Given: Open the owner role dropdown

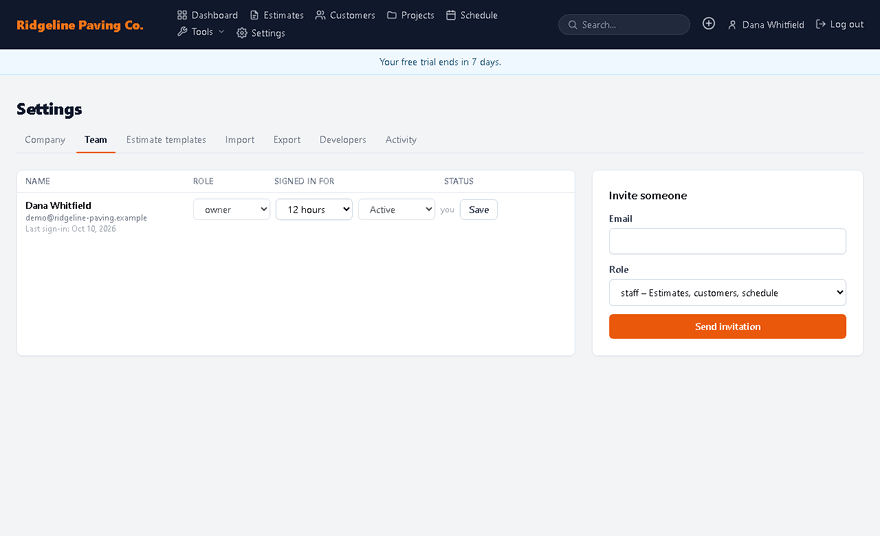Looking at the screenshot, I should pyautogui.click(x=231, y=209).
